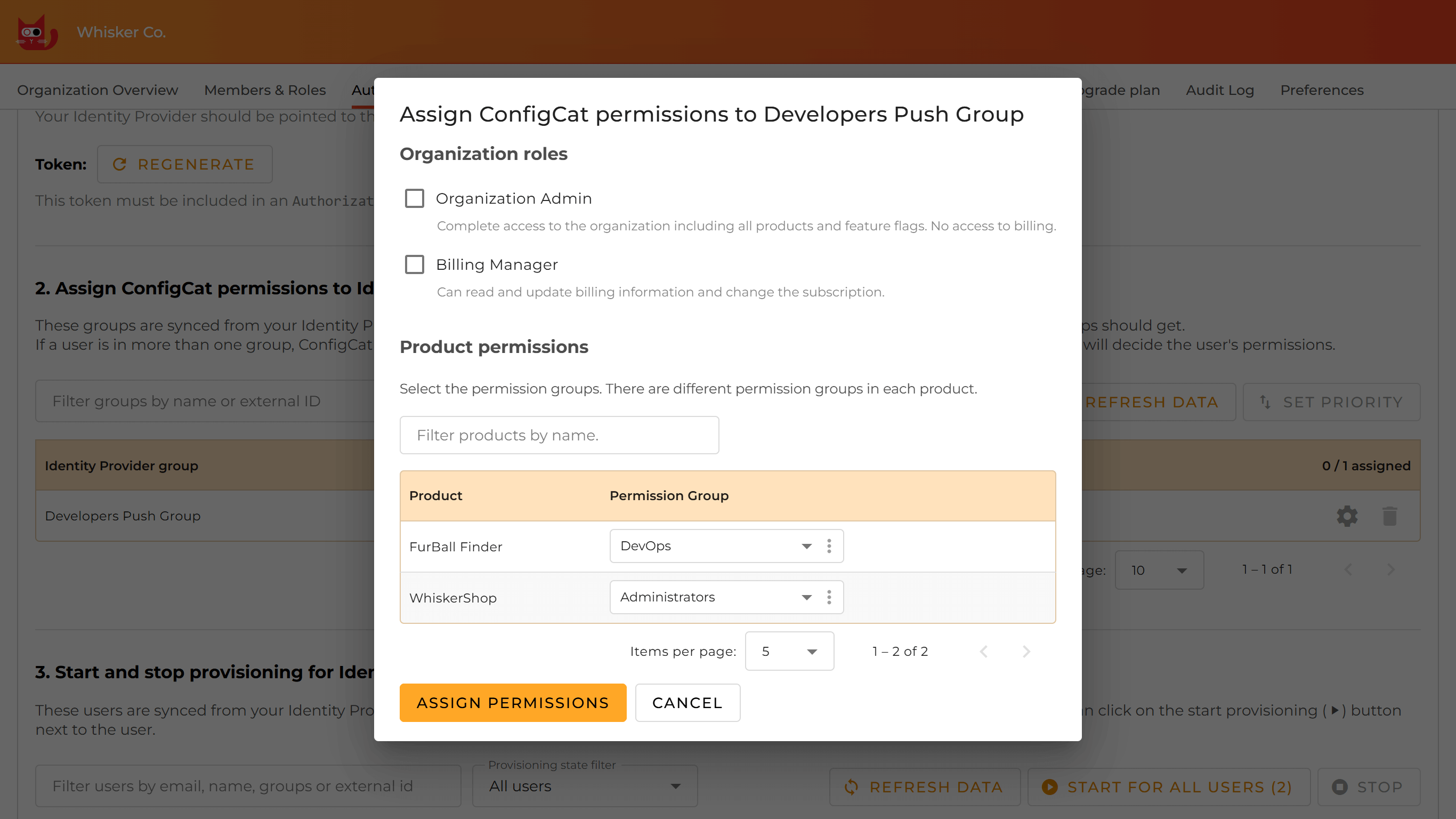Open the DevOps permission group dropdown for FurBall Finder
This screenshot has width=1456, height=819.
point(726,546)
